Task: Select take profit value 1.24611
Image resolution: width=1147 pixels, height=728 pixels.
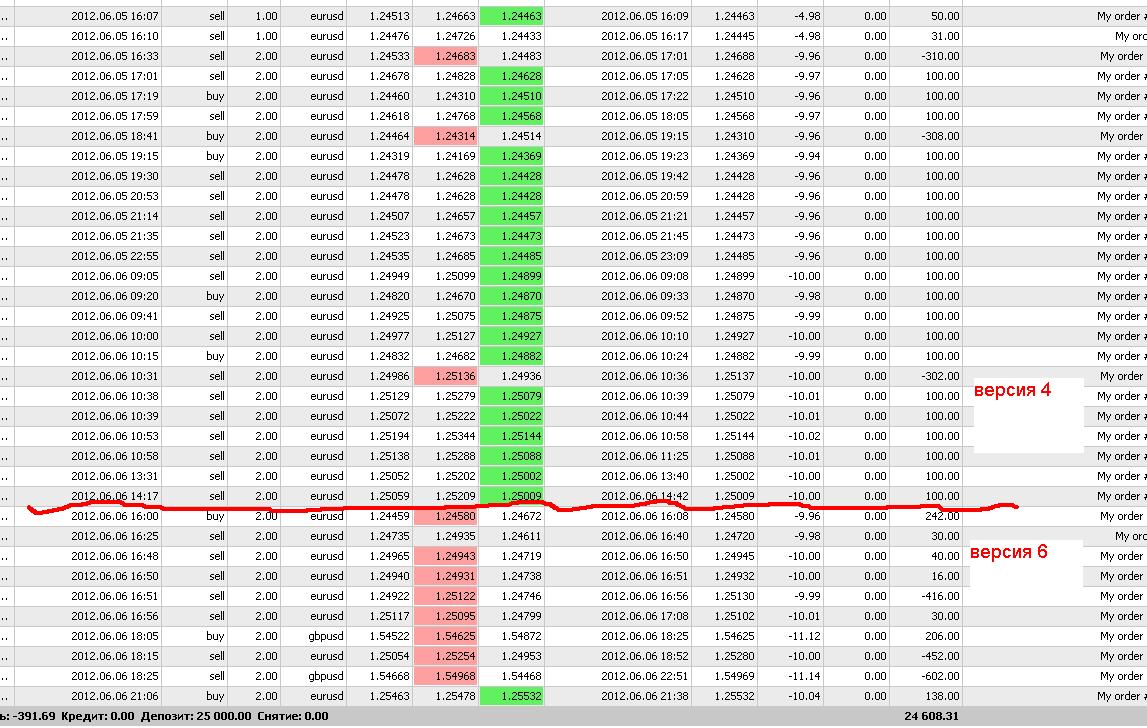Action: [521, 536]
